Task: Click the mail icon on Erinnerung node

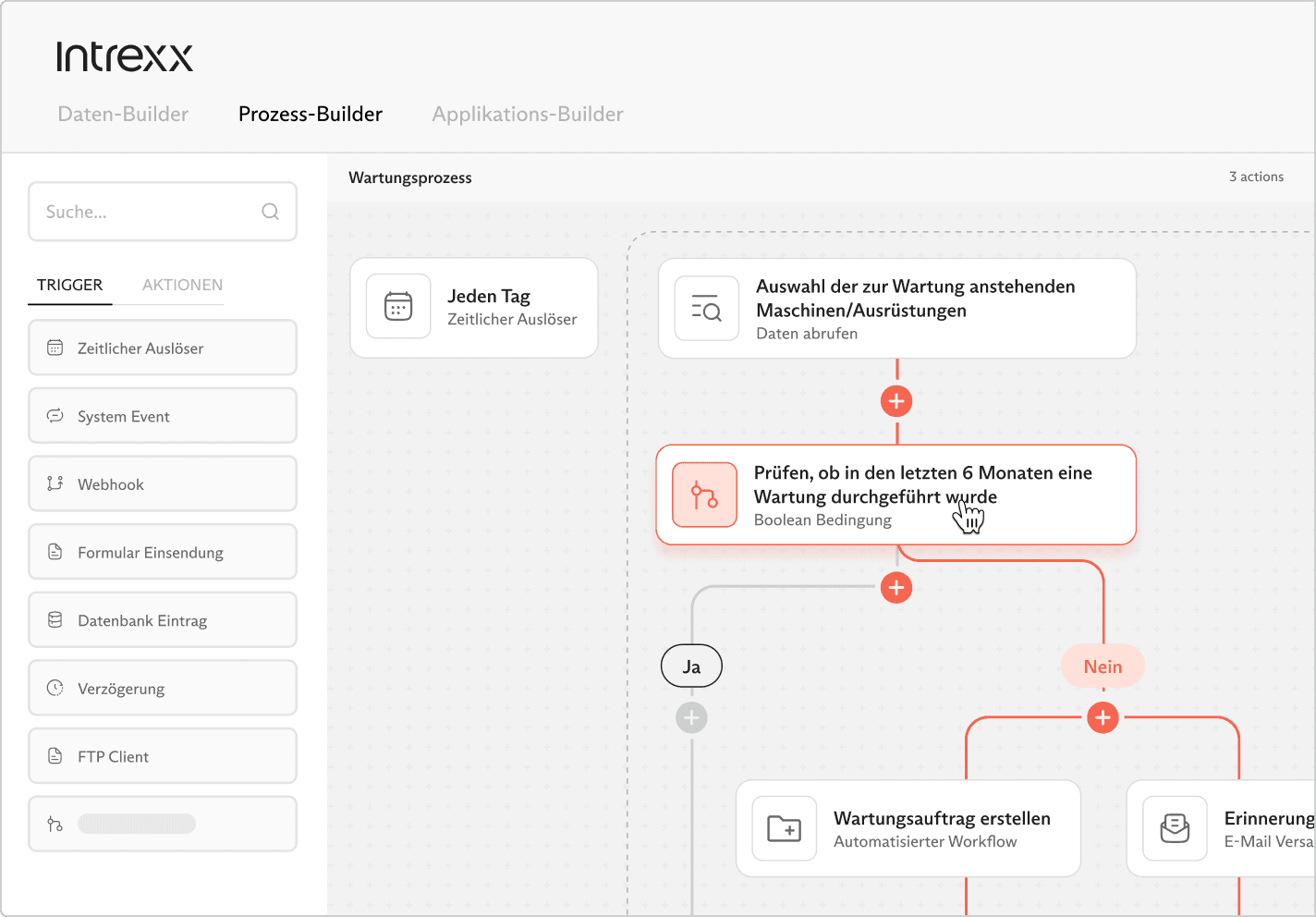Action: coord(1175,828)
